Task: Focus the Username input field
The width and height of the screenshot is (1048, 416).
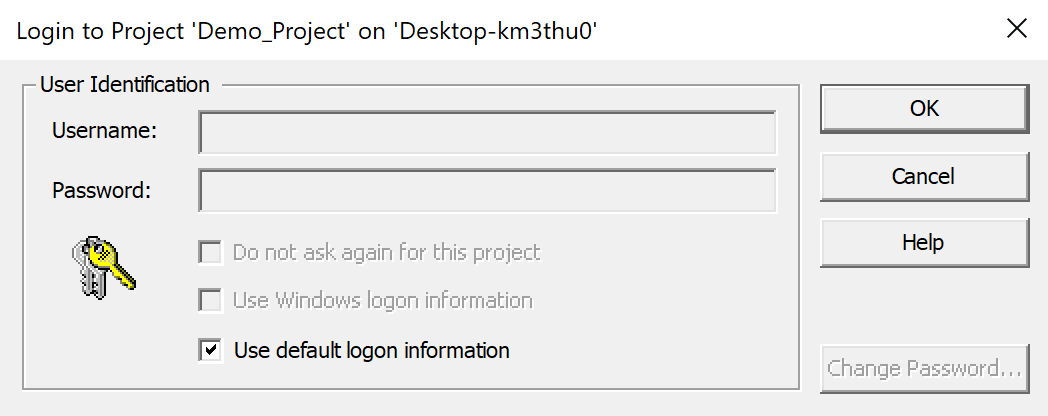Action: point(487,132)
